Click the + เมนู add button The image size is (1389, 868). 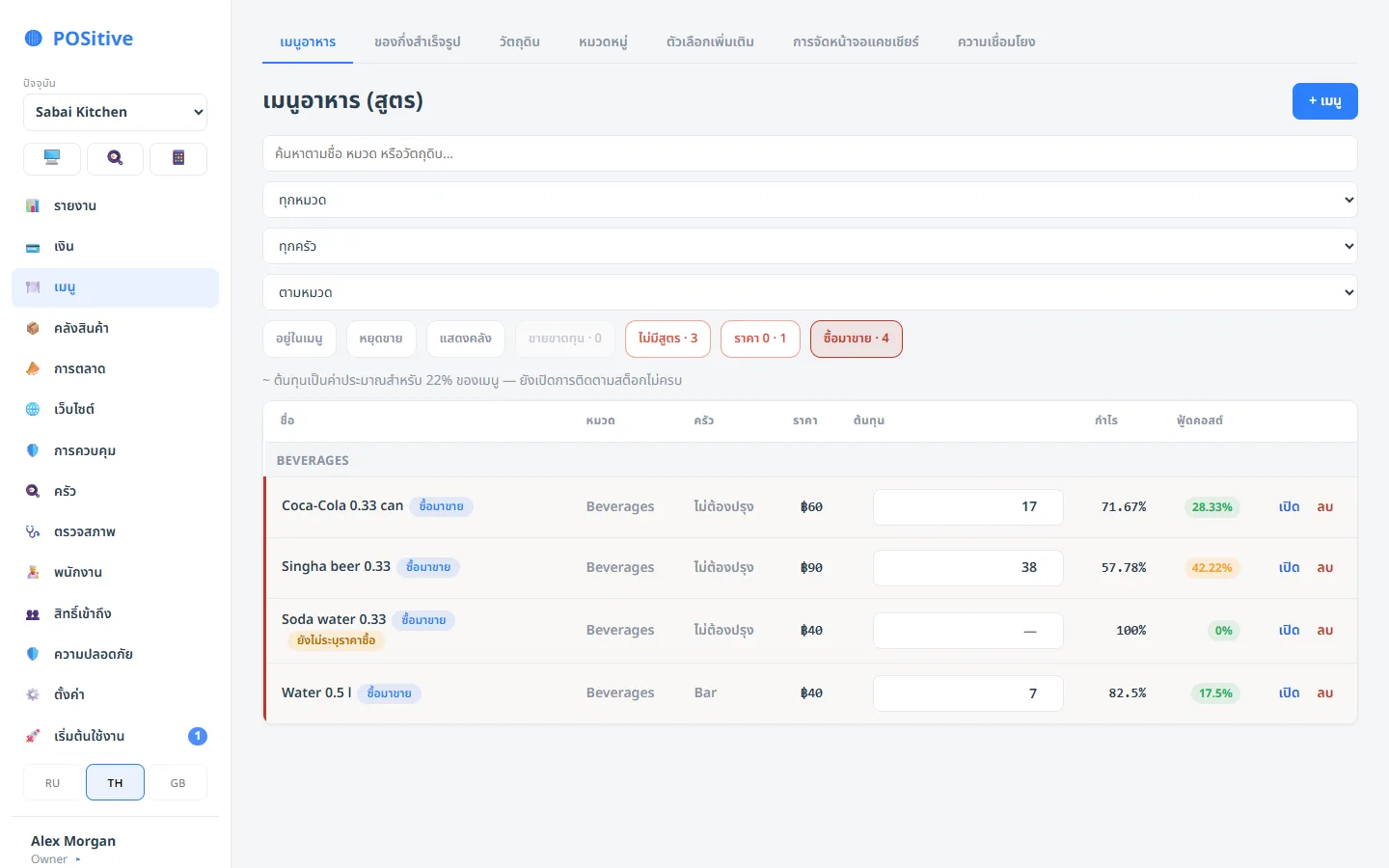1325,101
